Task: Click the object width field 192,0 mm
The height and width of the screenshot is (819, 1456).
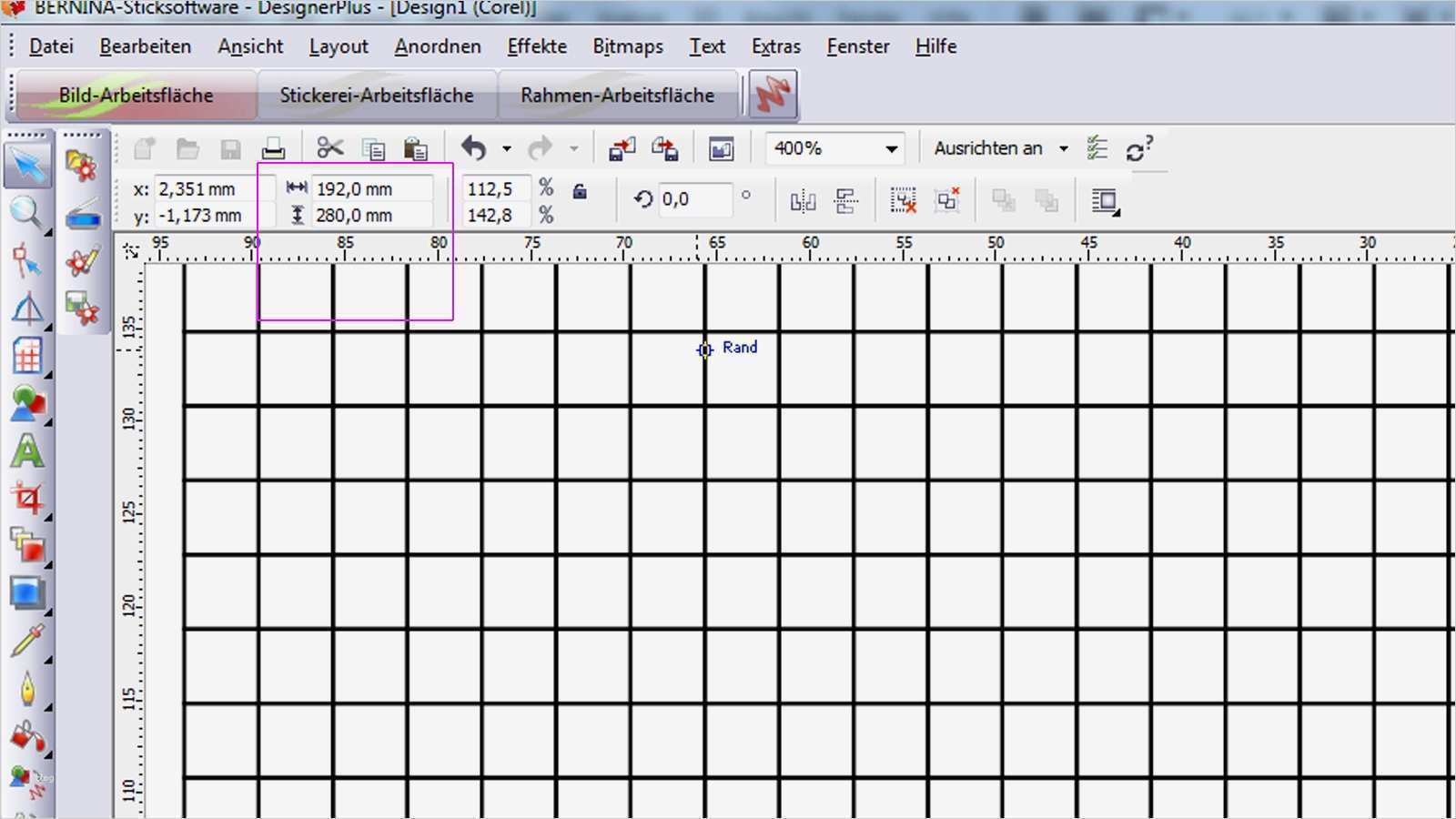Action: tap(372, 189)
